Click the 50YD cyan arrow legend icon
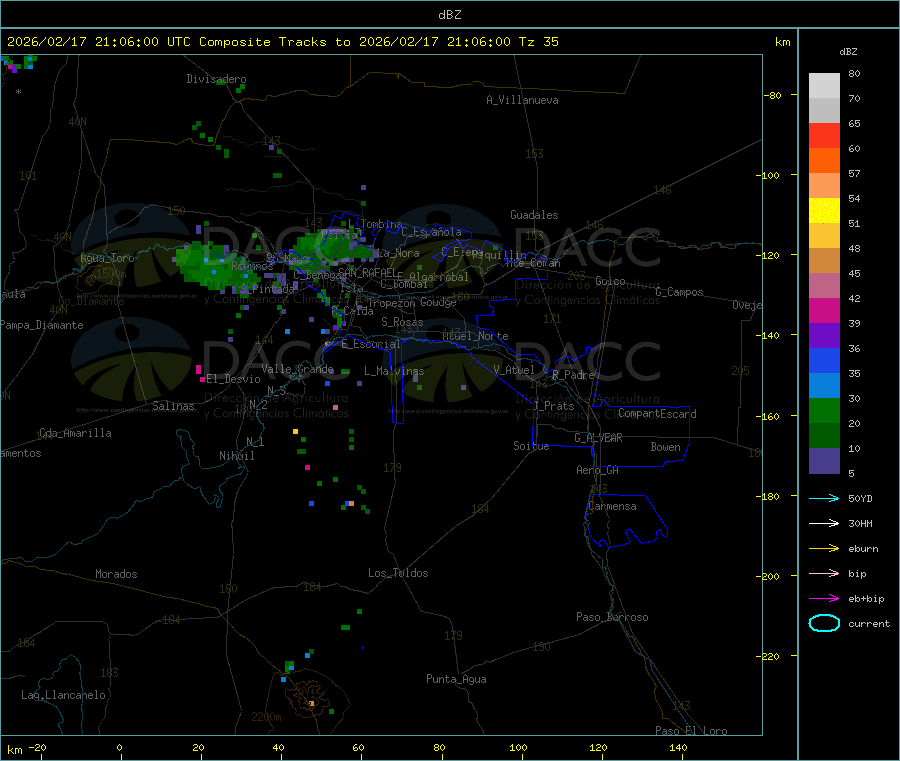Viewport: 900px width, 761px height. [824, 498]
